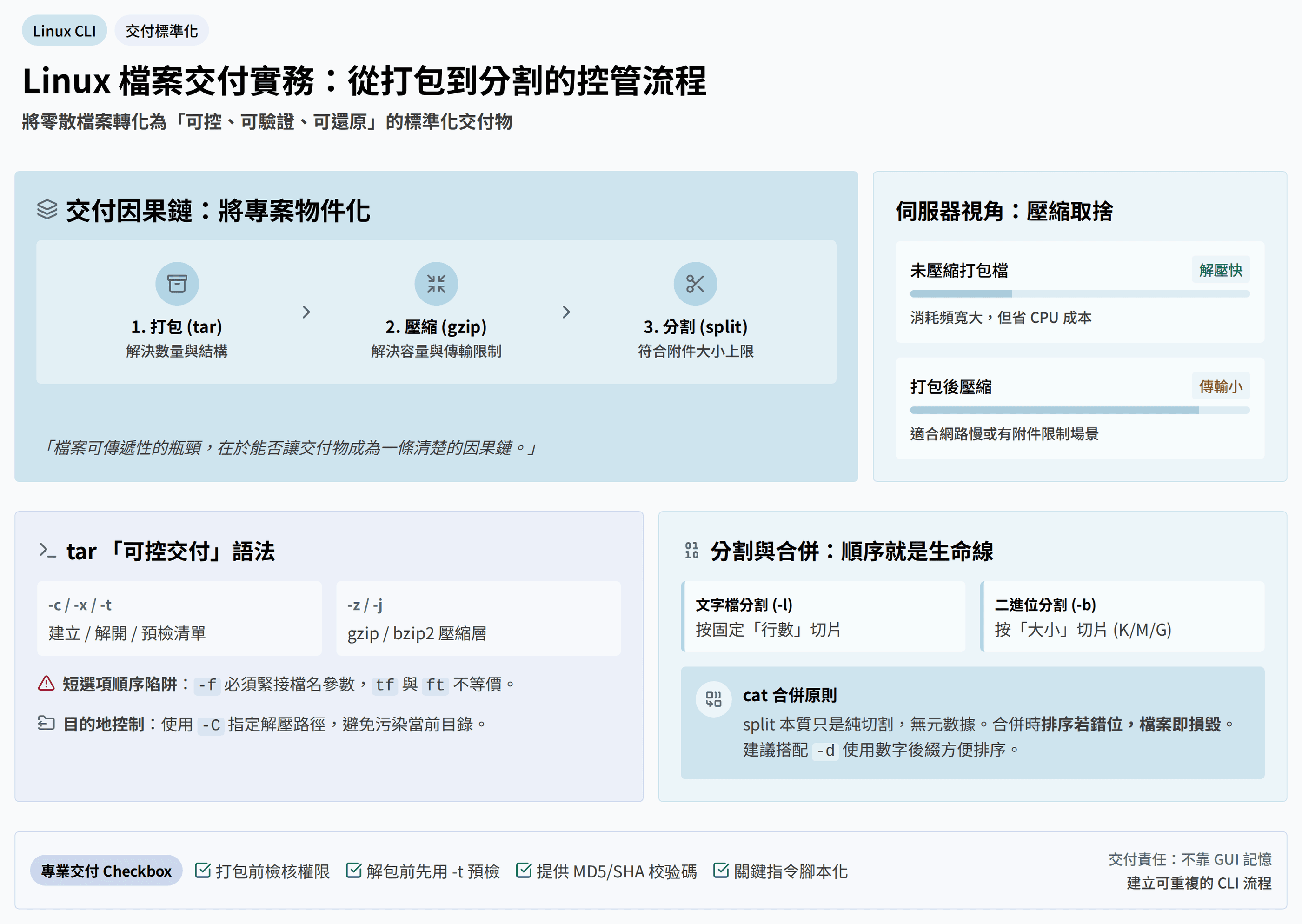Click the terminal prompt icon beside tar heading
This screenshot has width=1302, height=924.
coord(47,550)
